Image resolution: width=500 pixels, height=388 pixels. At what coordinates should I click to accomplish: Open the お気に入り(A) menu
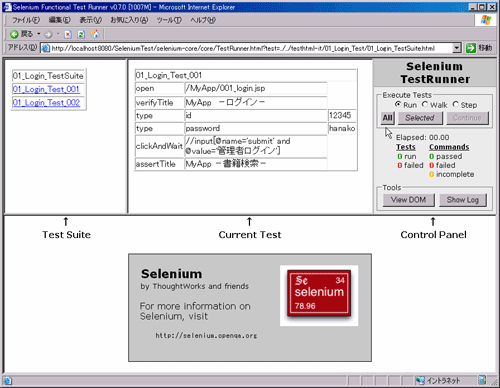pyautogui.click(x=129, y=20)
